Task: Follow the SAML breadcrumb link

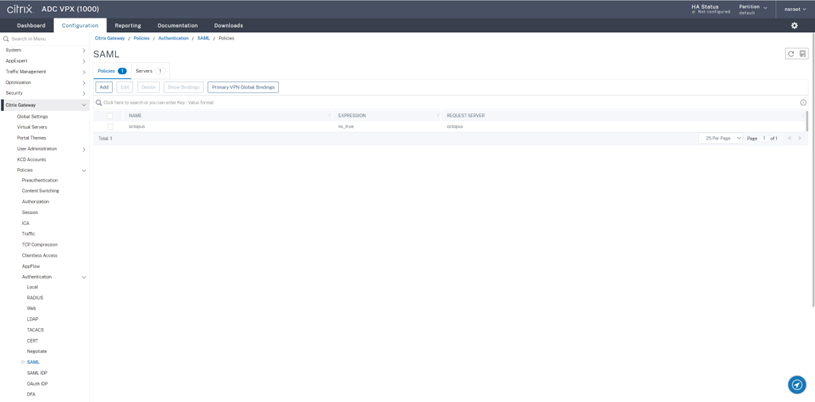Action: pyautogui.click(x=203, y=38)
